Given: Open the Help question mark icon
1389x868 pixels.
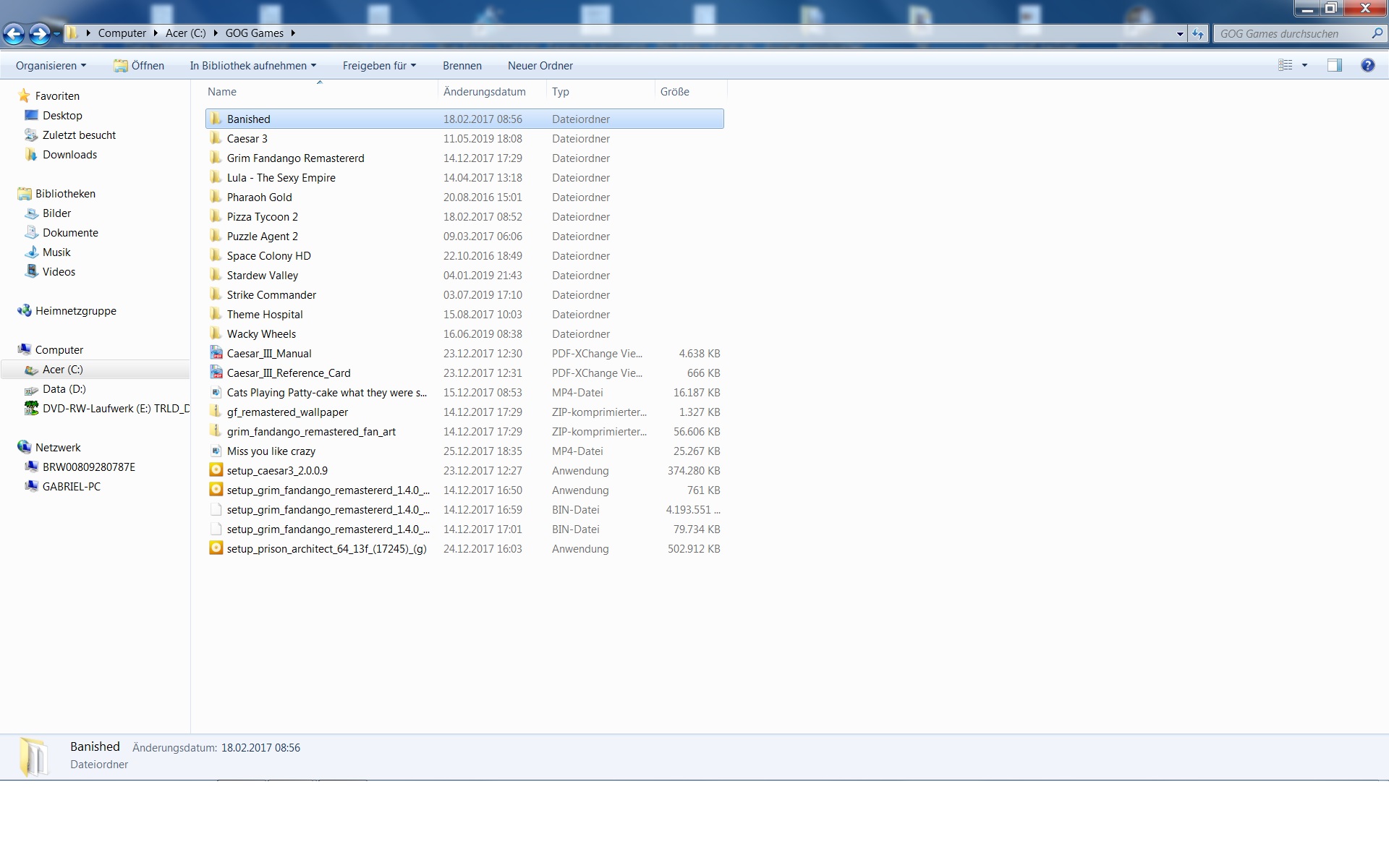Looking at the screenshot, I should (1367, 65).
